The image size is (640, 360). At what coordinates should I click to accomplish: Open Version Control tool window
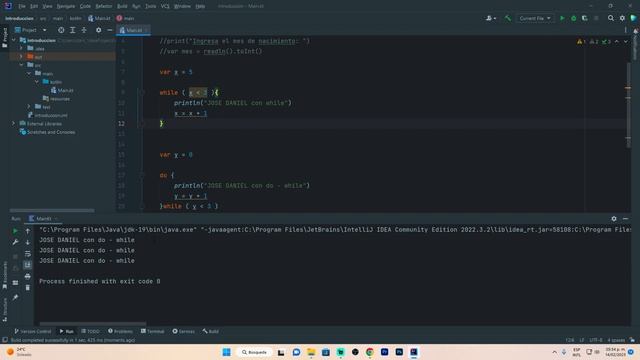(x=33, y=331)
